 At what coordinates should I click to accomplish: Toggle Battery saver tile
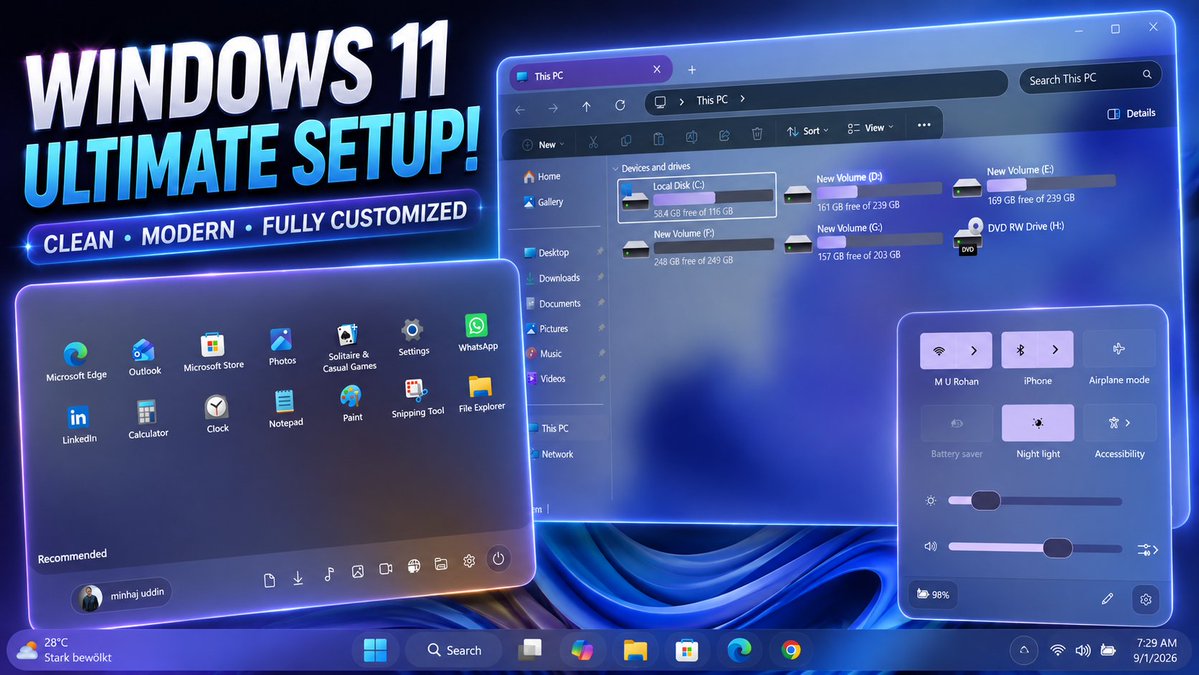point(957,423)
